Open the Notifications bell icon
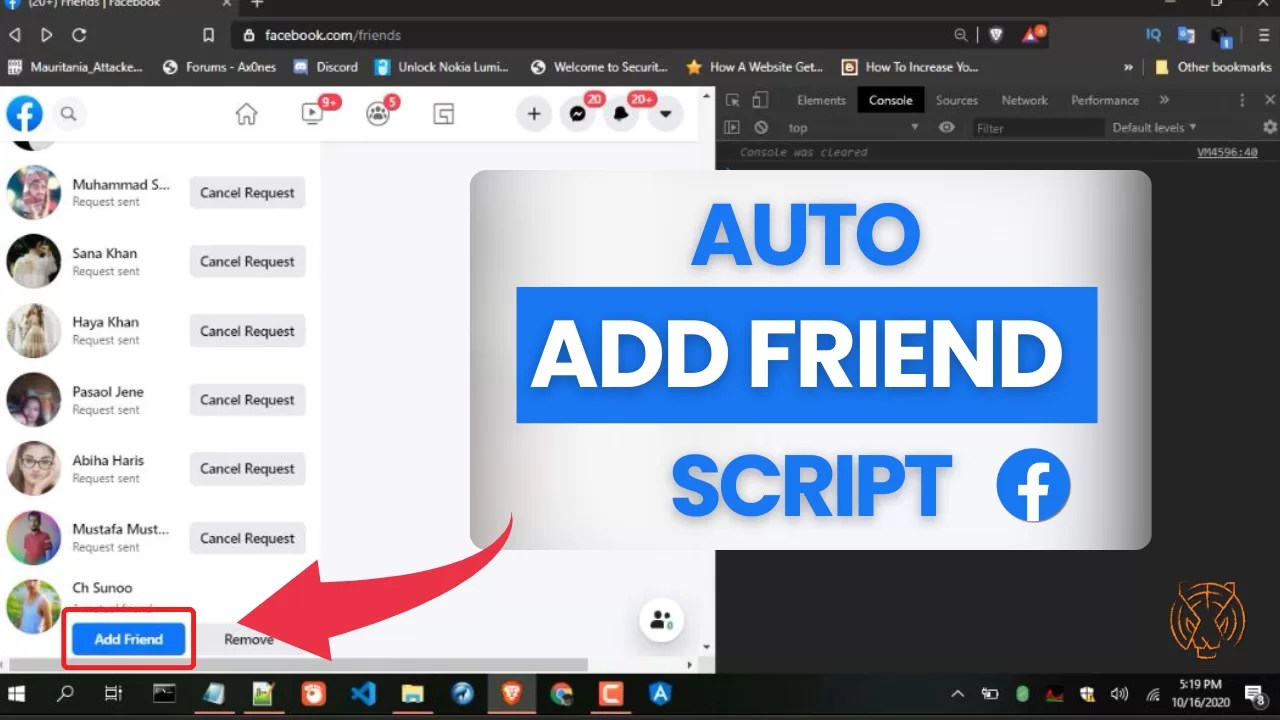The height and width of the screenshot is (720, 1280). tap(621, 114)
